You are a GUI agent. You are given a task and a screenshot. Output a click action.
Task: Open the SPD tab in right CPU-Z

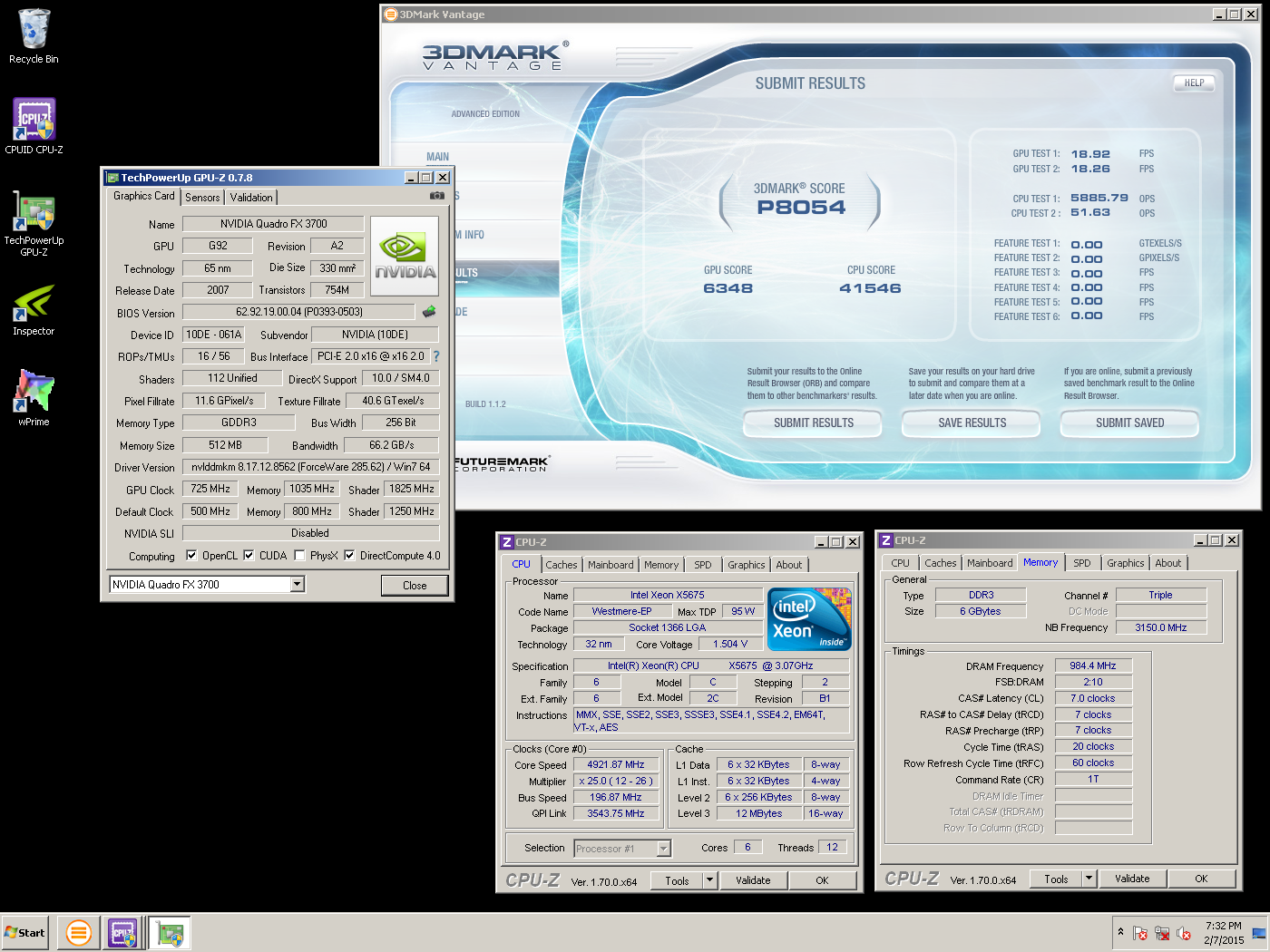click(x=1082, y=563)
